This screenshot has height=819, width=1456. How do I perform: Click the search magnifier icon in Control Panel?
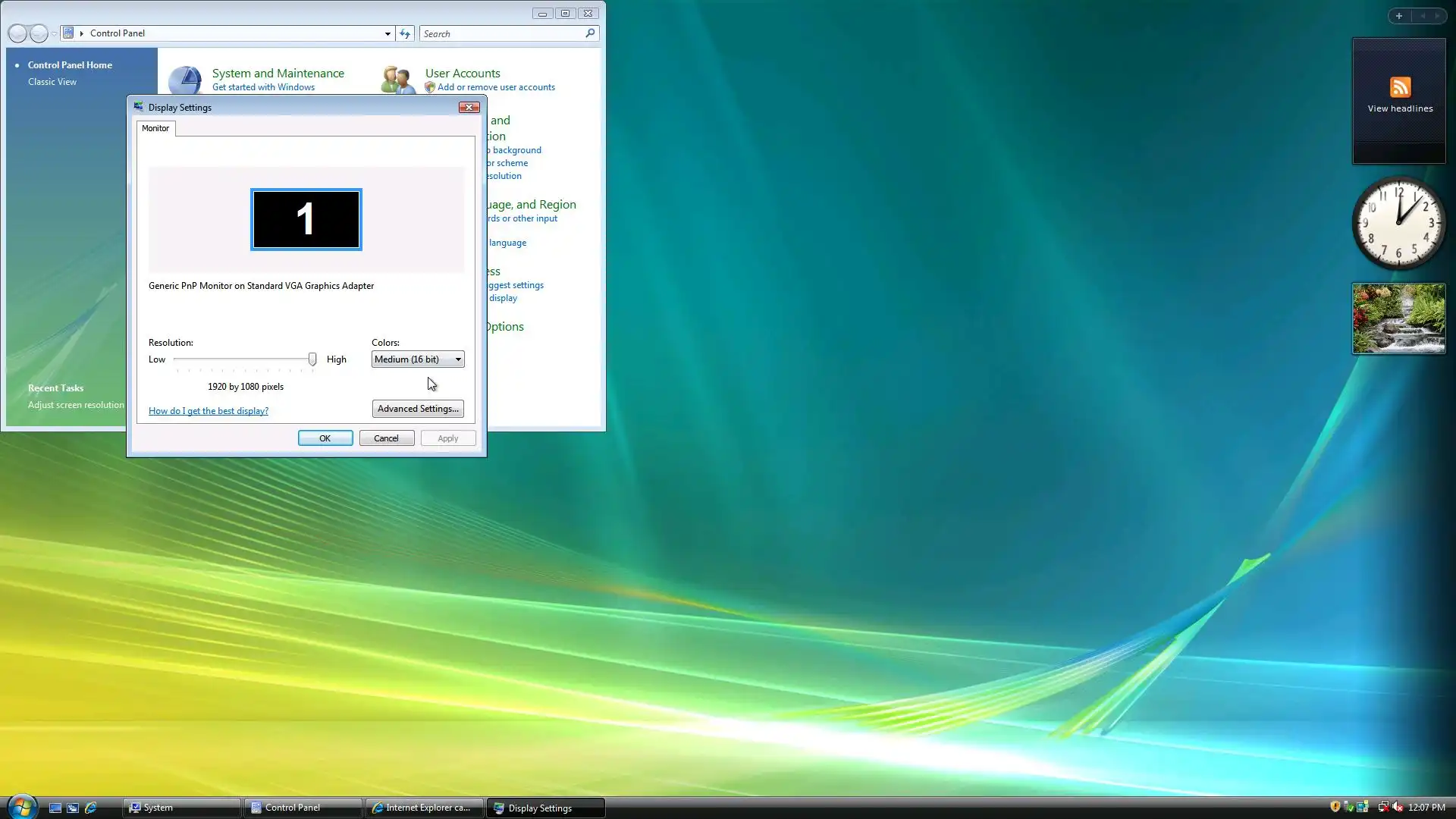tap(590, 33)
